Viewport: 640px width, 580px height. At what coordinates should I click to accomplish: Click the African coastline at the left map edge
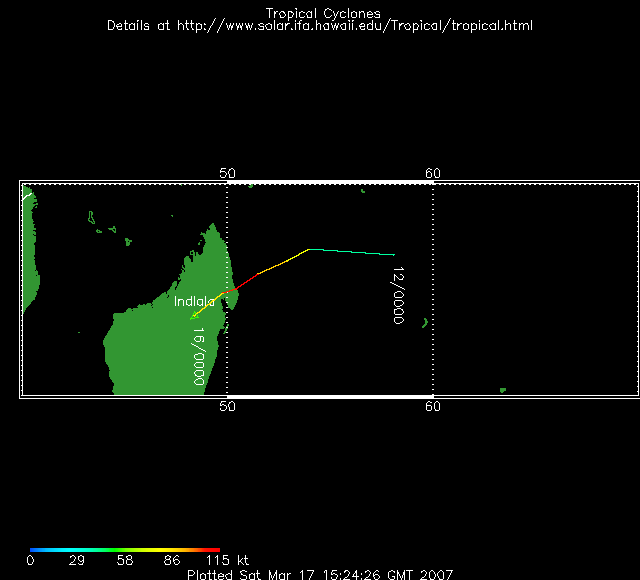[x=29, y=250]
